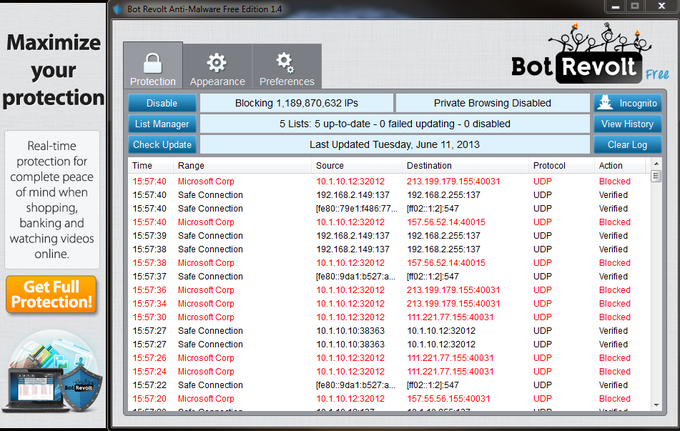The width and height of the screenshot is (680, 431).
Task: Select the 15:57:24 Microsoft Corp row
Action: tap(389, 371)
